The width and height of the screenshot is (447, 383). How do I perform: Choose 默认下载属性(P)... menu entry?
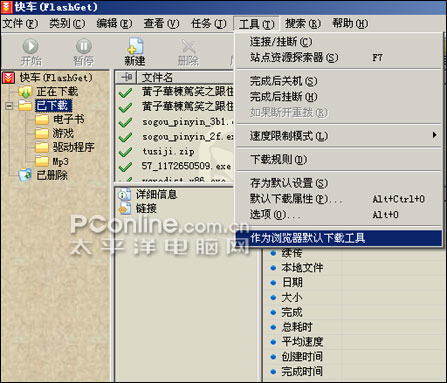pyautogui.click(x=339, y=199)
